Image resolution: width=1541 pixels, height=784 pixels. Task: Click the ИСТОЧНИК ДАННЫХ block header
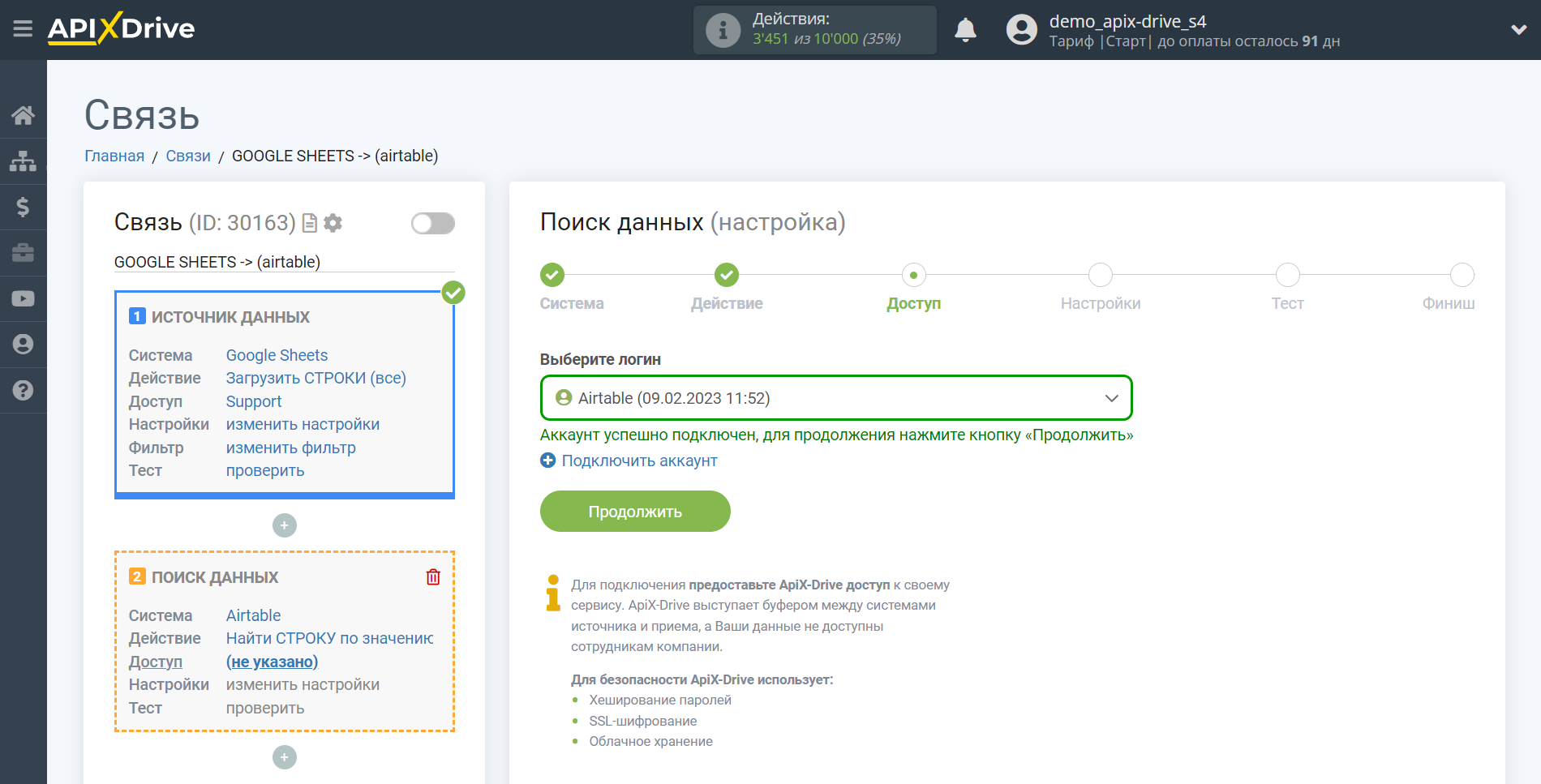[x=230, y=317]
